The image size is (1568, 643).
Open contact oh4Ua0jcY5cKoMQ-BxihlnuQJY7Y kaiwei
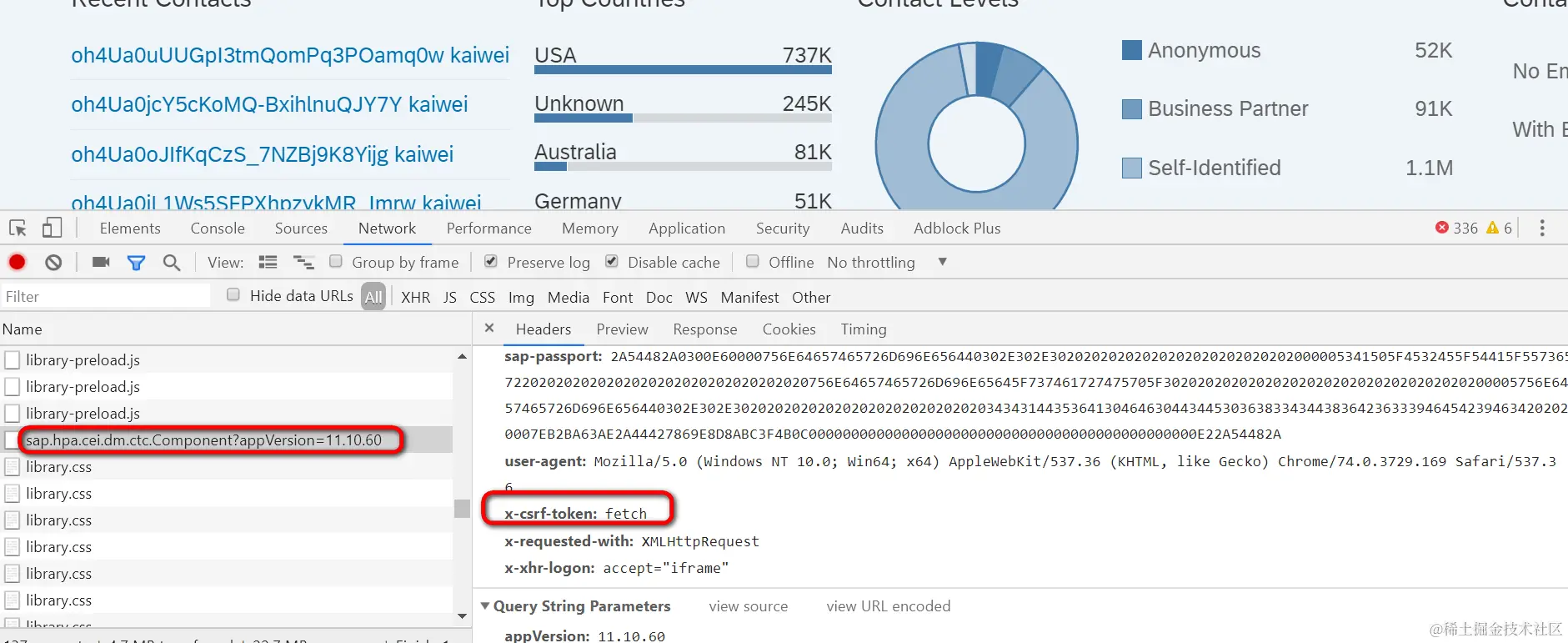point(269,104)
